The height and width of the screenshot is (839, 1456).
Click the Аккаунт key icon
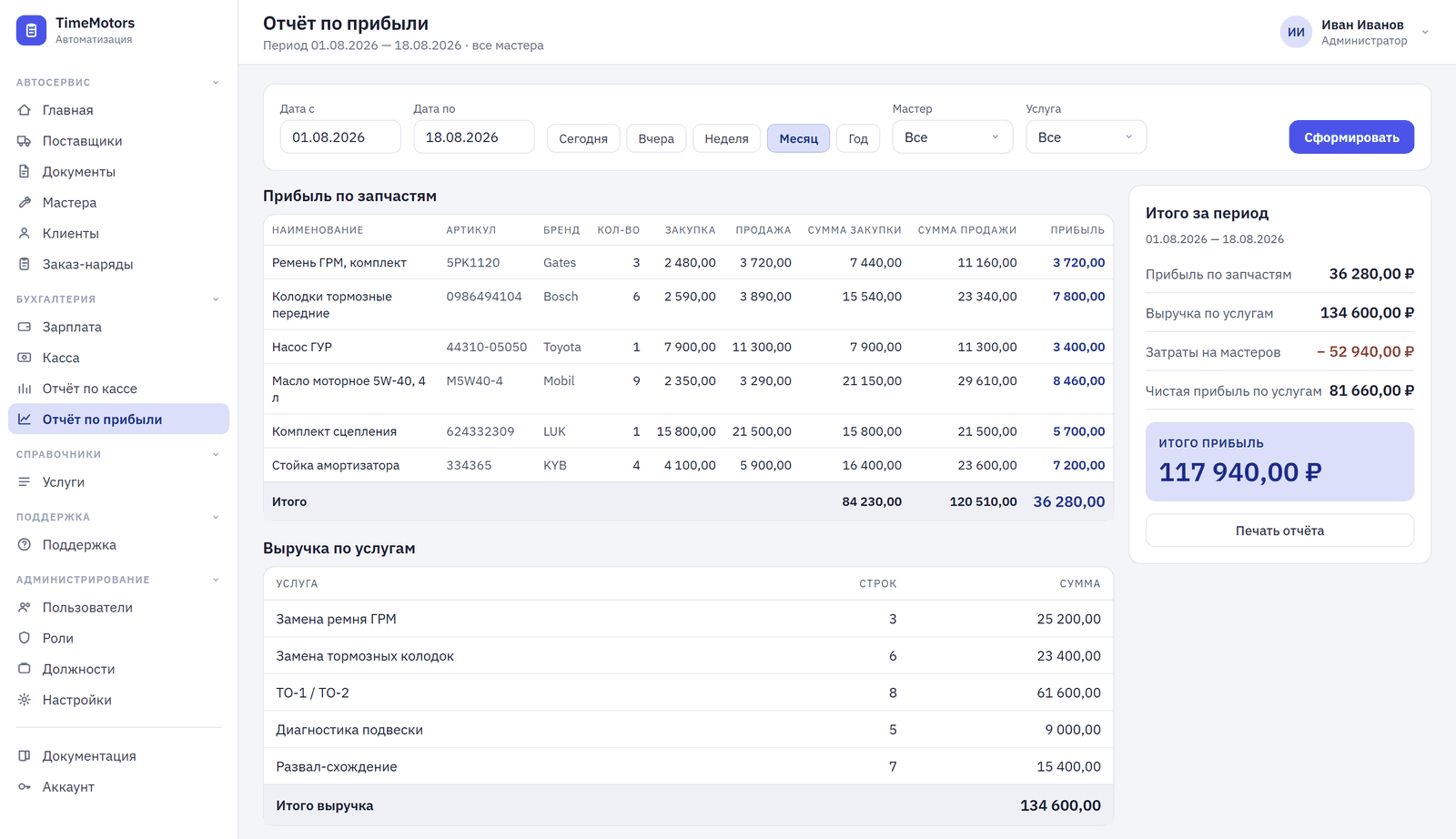[x=25, y=787]
